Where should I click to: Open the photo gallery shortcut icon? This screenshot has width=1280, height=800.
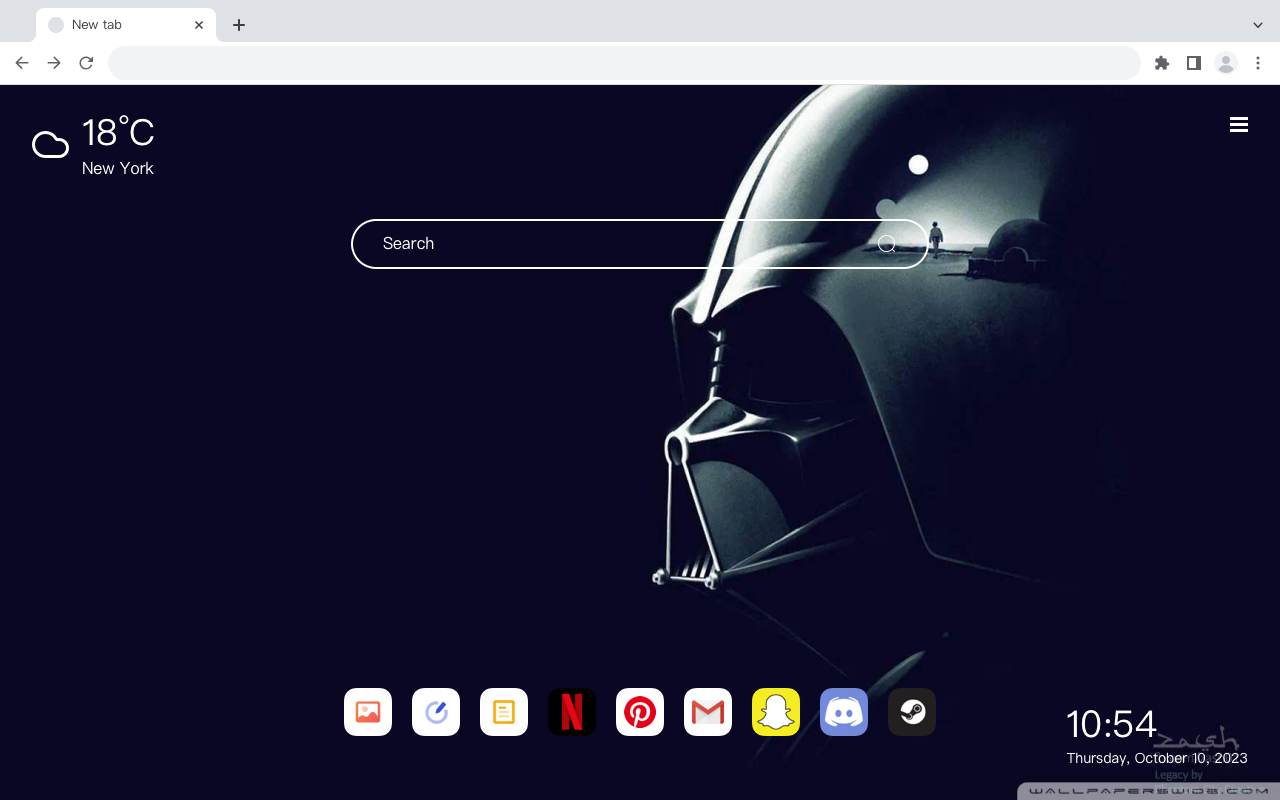click(x=368, y=712)
